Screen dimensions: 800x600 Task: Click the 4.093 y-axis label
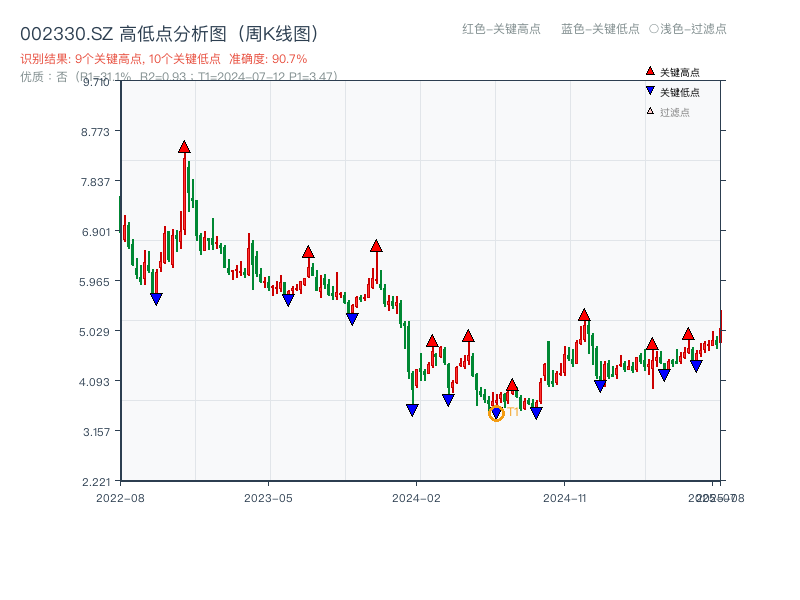pos(94,382)
